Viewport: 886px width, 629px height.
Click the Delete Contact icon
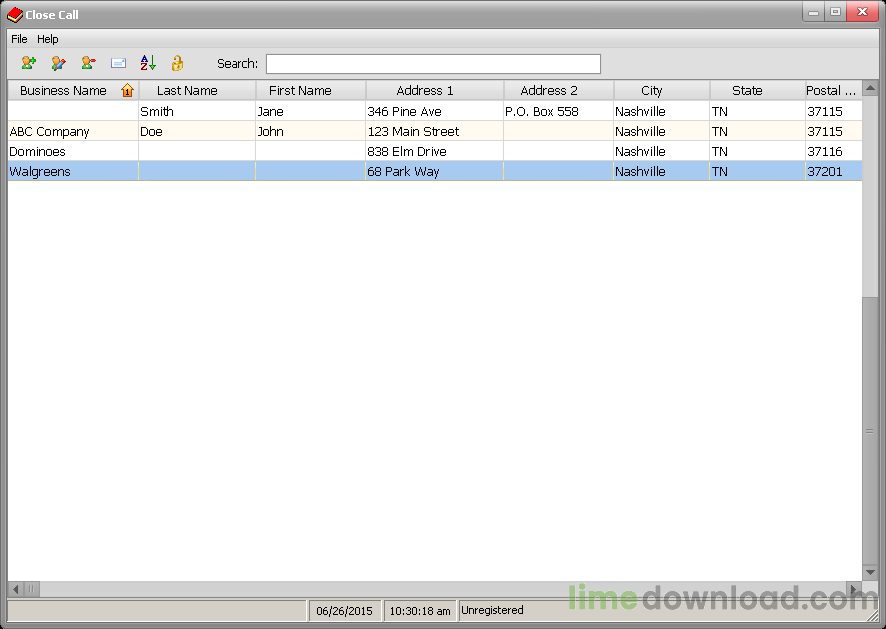pyautogui.click(x=88, y=63)
